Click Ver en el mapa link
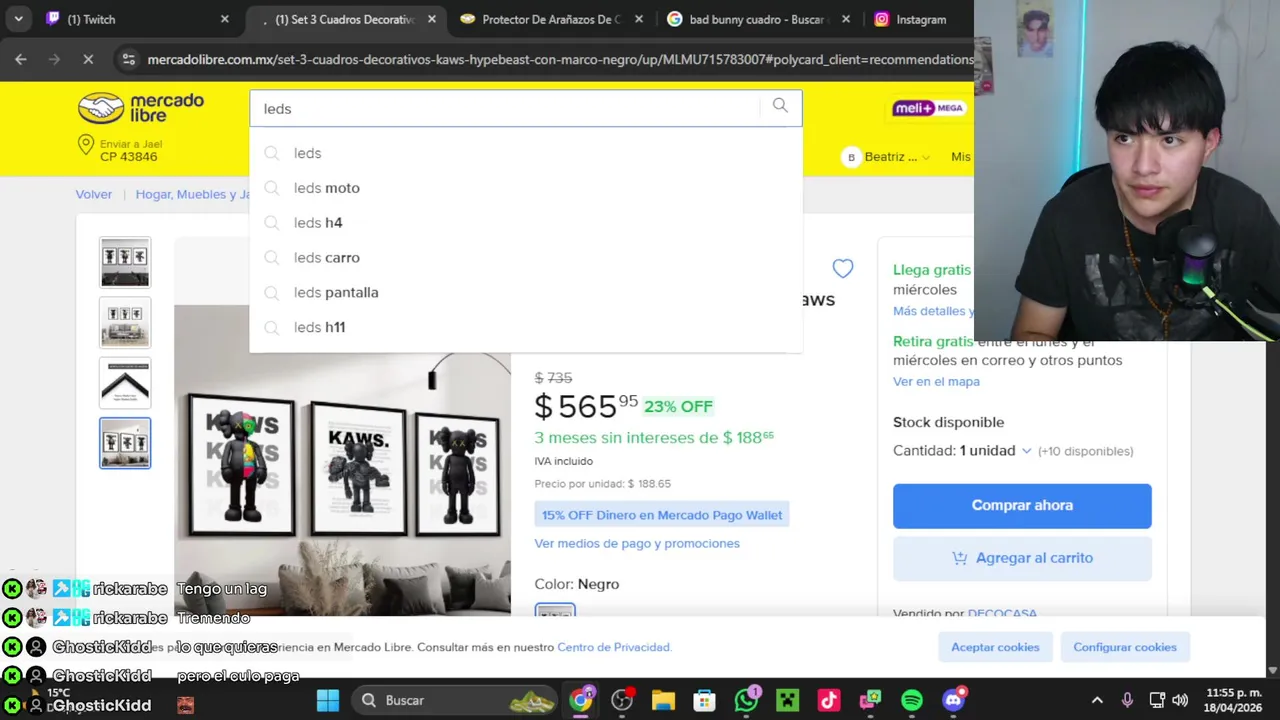The image size is (1280, 720). coord(936,381)
